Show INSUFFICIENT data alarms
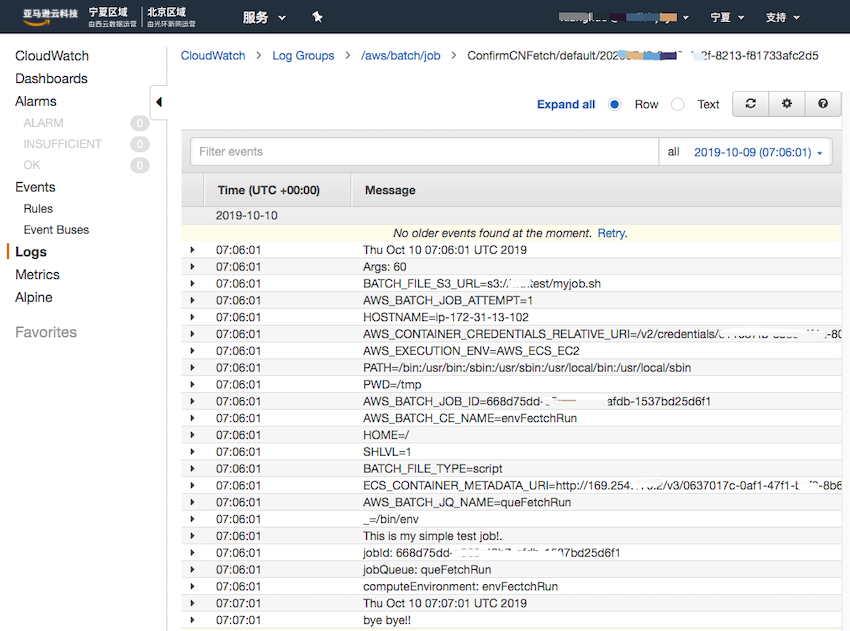The width and height of the screenshot is (850, 631). [62, 144]
